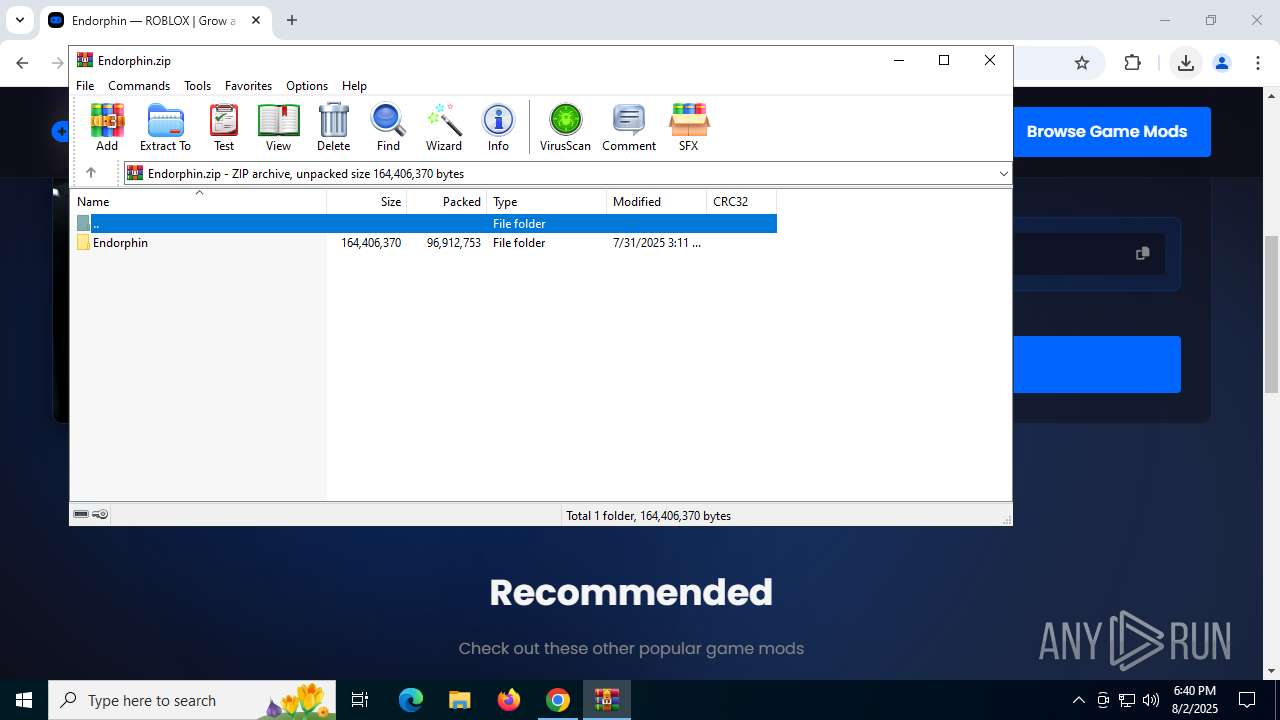
Task: Open File Explorer from taskbar
Action: click(459, 700)
